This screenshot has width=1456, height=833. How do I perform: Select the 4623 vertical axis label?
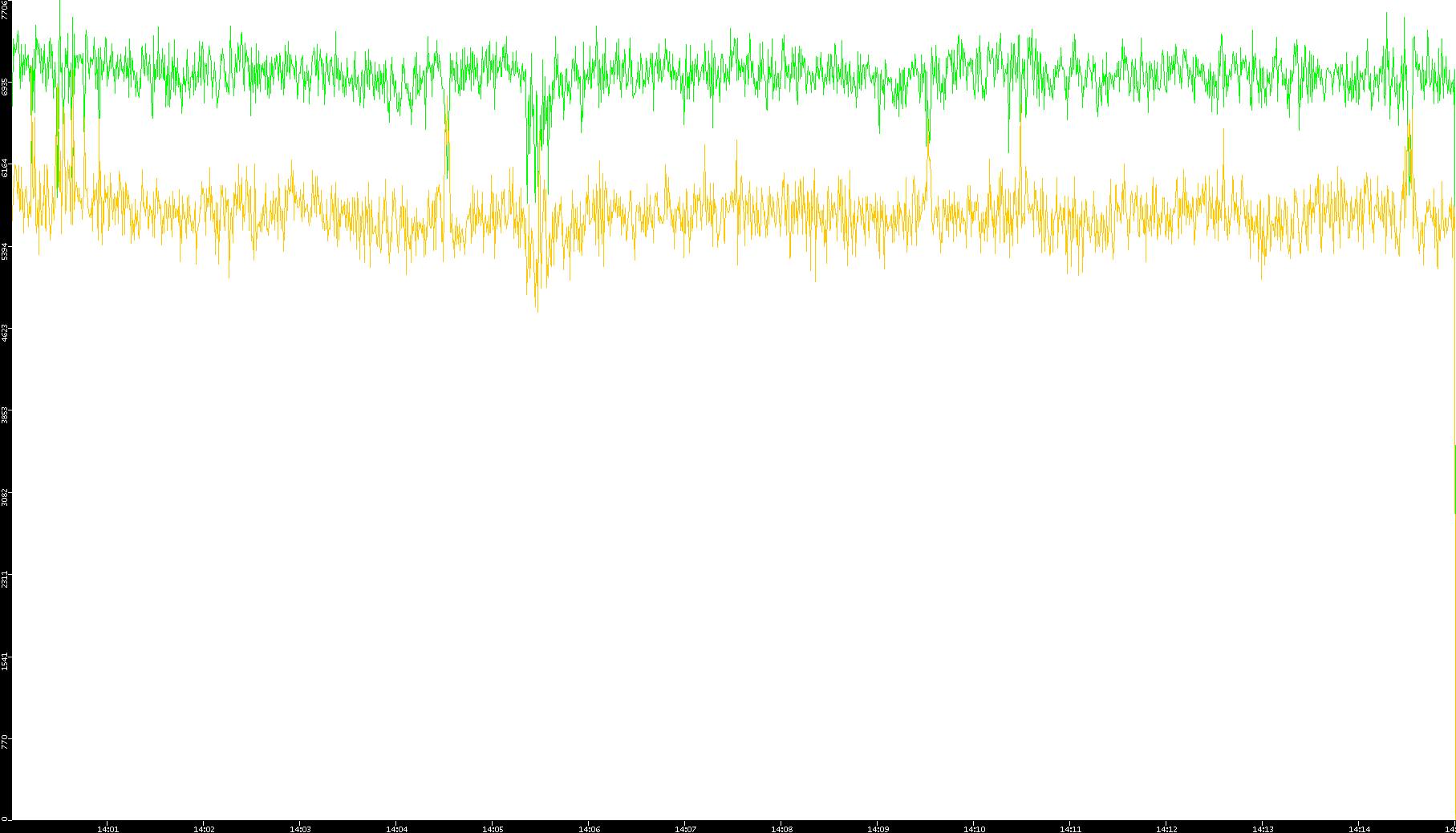pyautogui.click(x=6, y=333)
